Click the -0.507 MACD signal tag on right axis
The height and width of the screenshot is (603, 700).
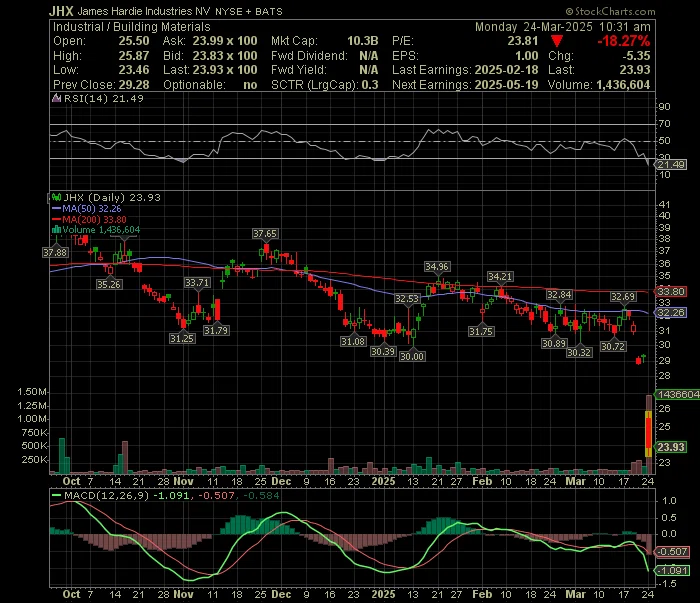click(673, 552)
